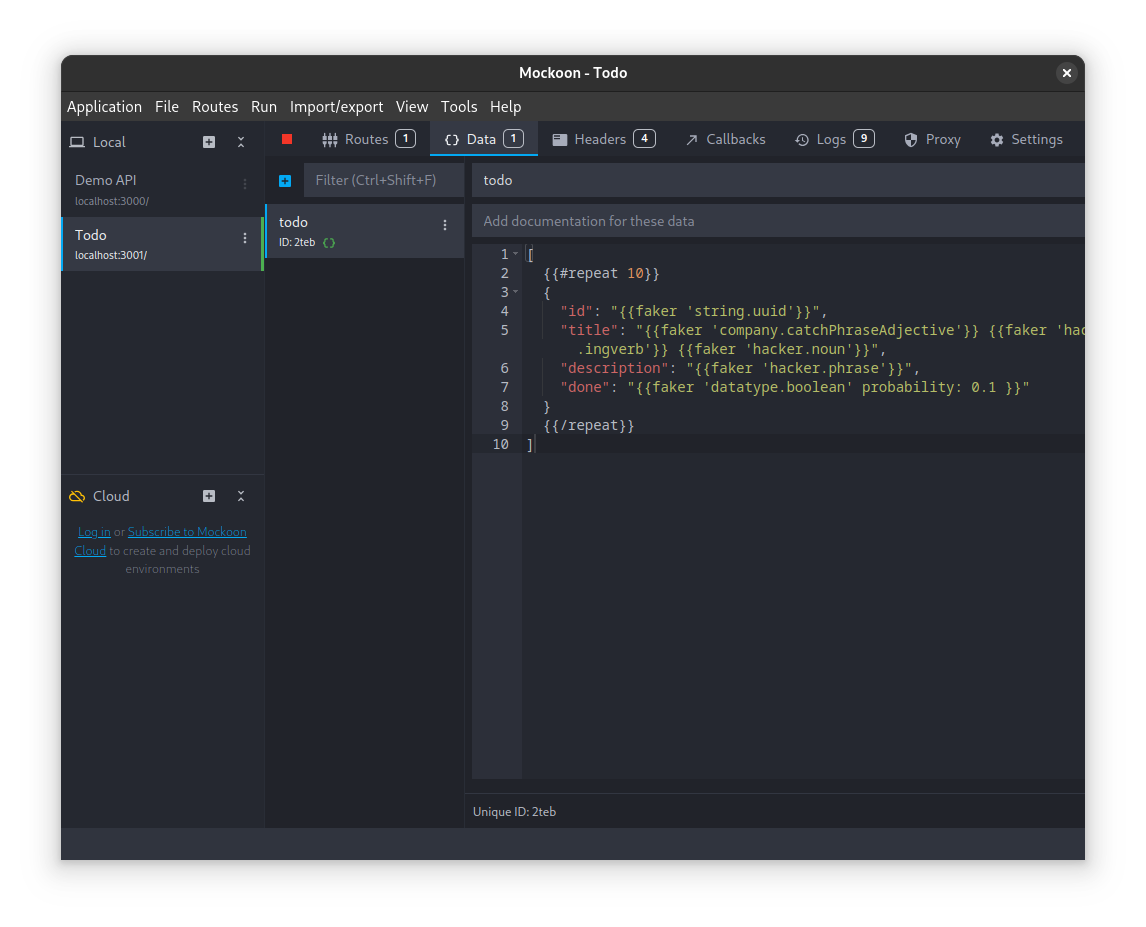
Task: Add a new databucket with blue plus
Action: point(285,181)
